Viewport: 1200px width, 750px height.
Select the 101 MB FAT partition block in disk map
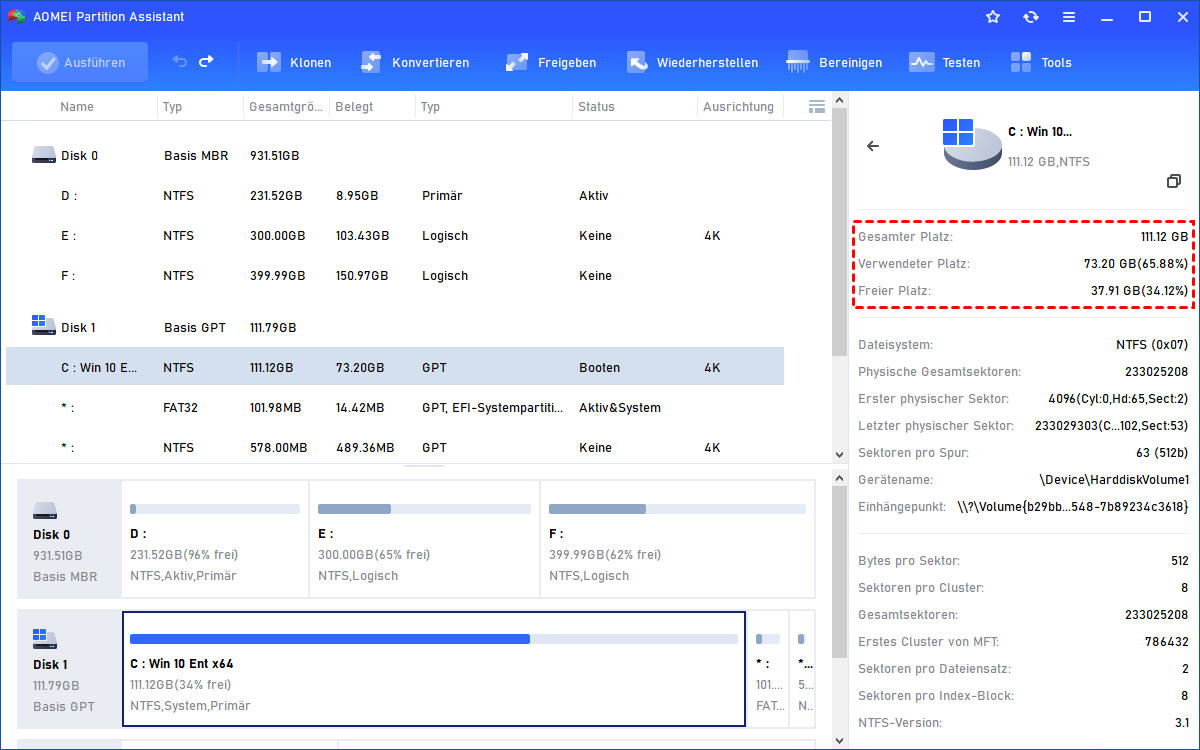(x=768, y=668)
